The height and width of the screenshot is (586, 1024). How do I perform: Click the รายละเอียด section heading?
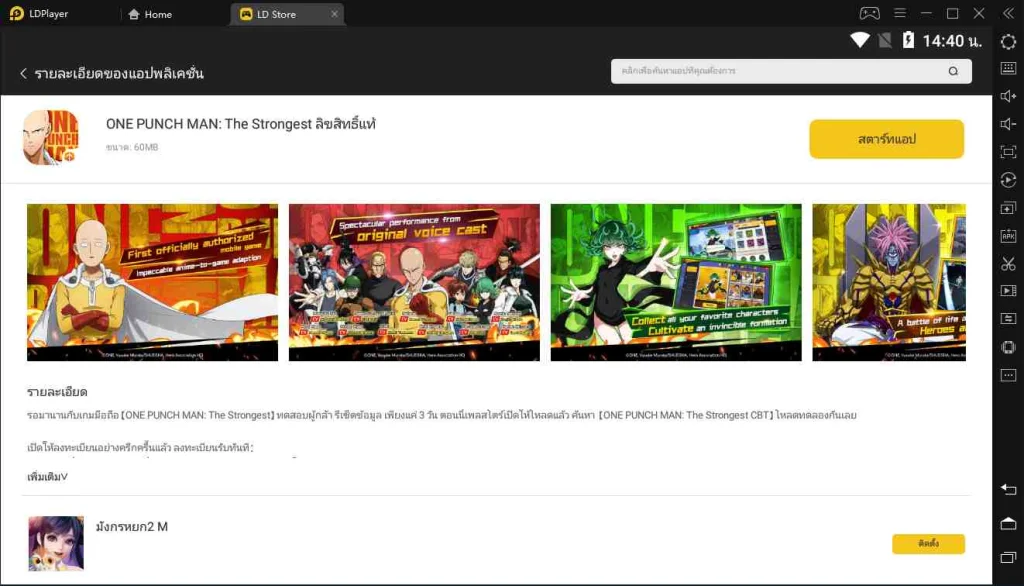57,392
